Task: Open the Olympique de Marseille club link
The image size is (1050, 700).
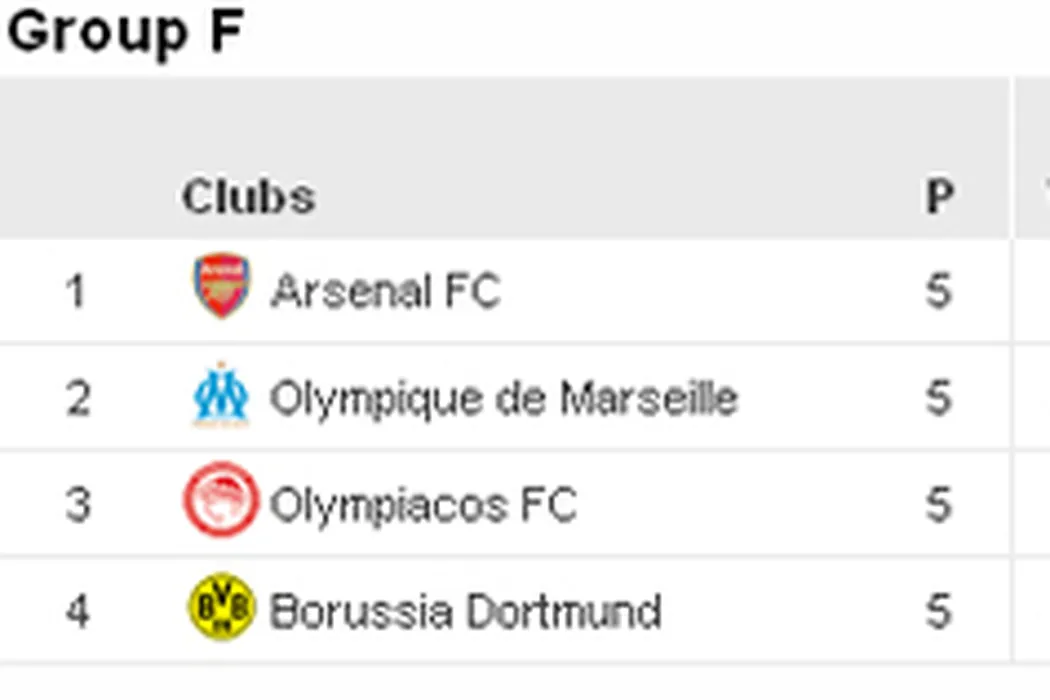Action: point(503,399)
